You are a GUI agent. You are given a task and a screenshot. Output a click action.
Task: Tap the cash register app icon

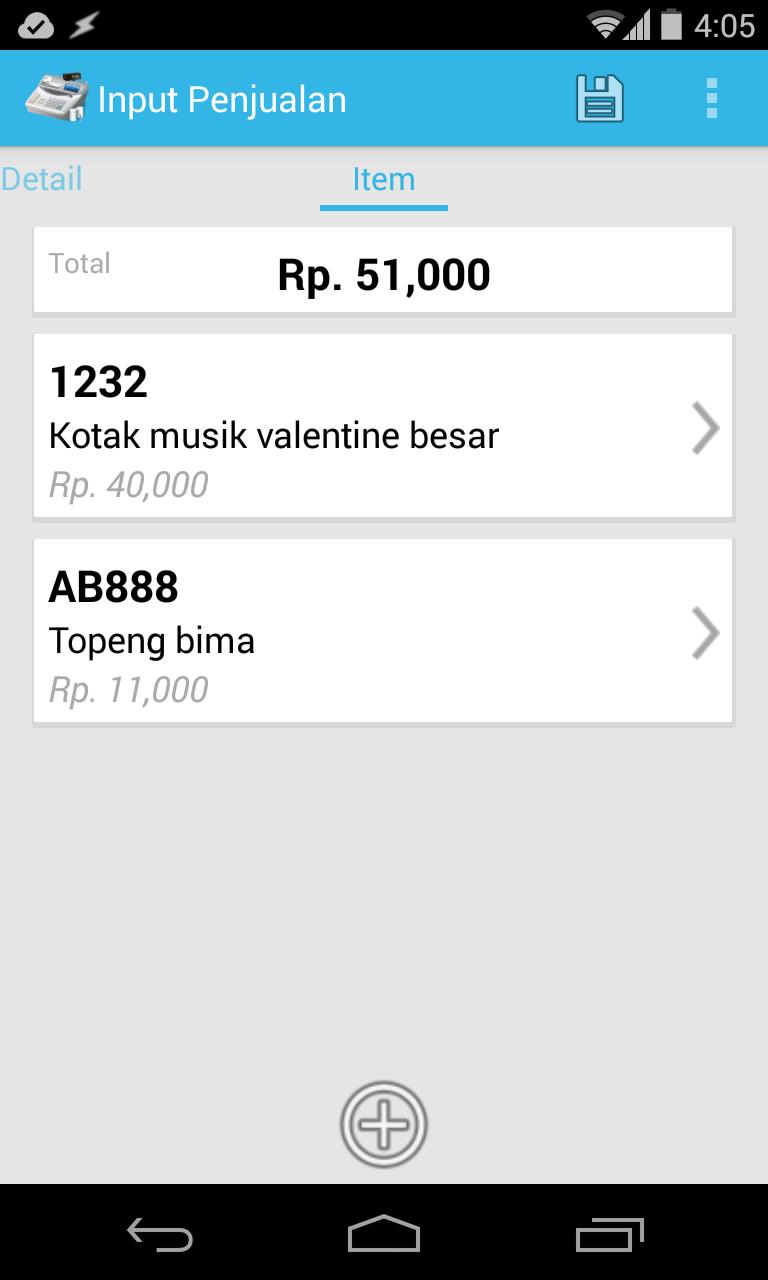56,99
